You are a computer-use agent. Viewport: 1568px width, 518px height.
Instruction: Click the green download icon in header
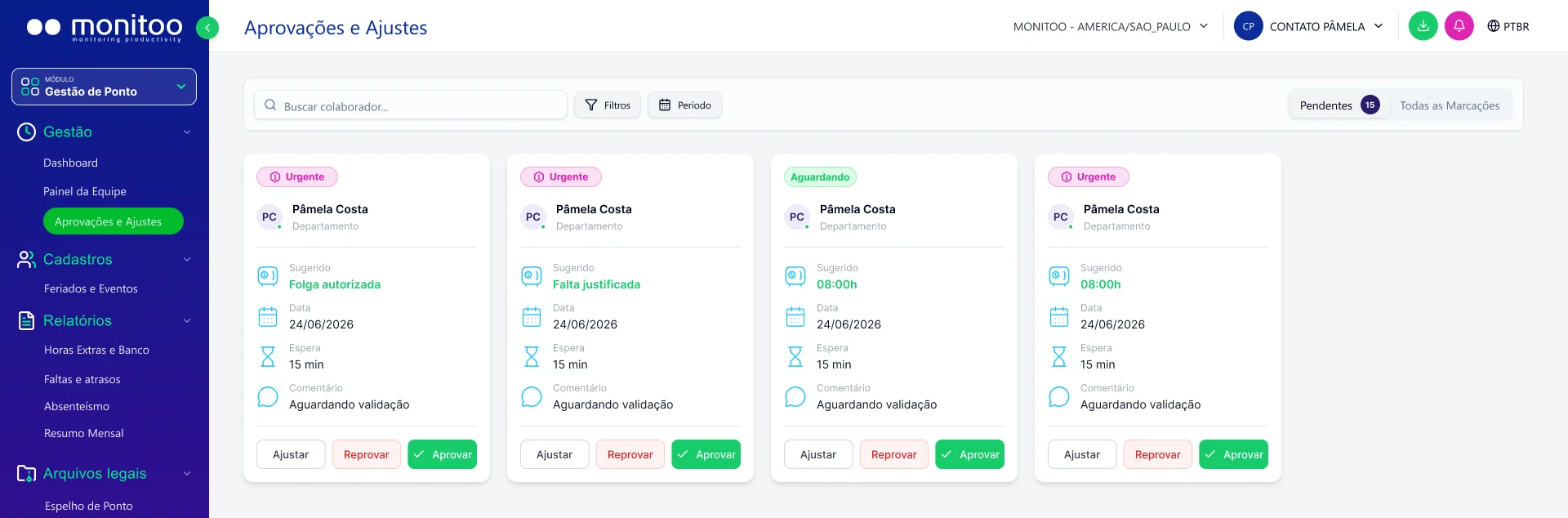(x=1423, y=26)
